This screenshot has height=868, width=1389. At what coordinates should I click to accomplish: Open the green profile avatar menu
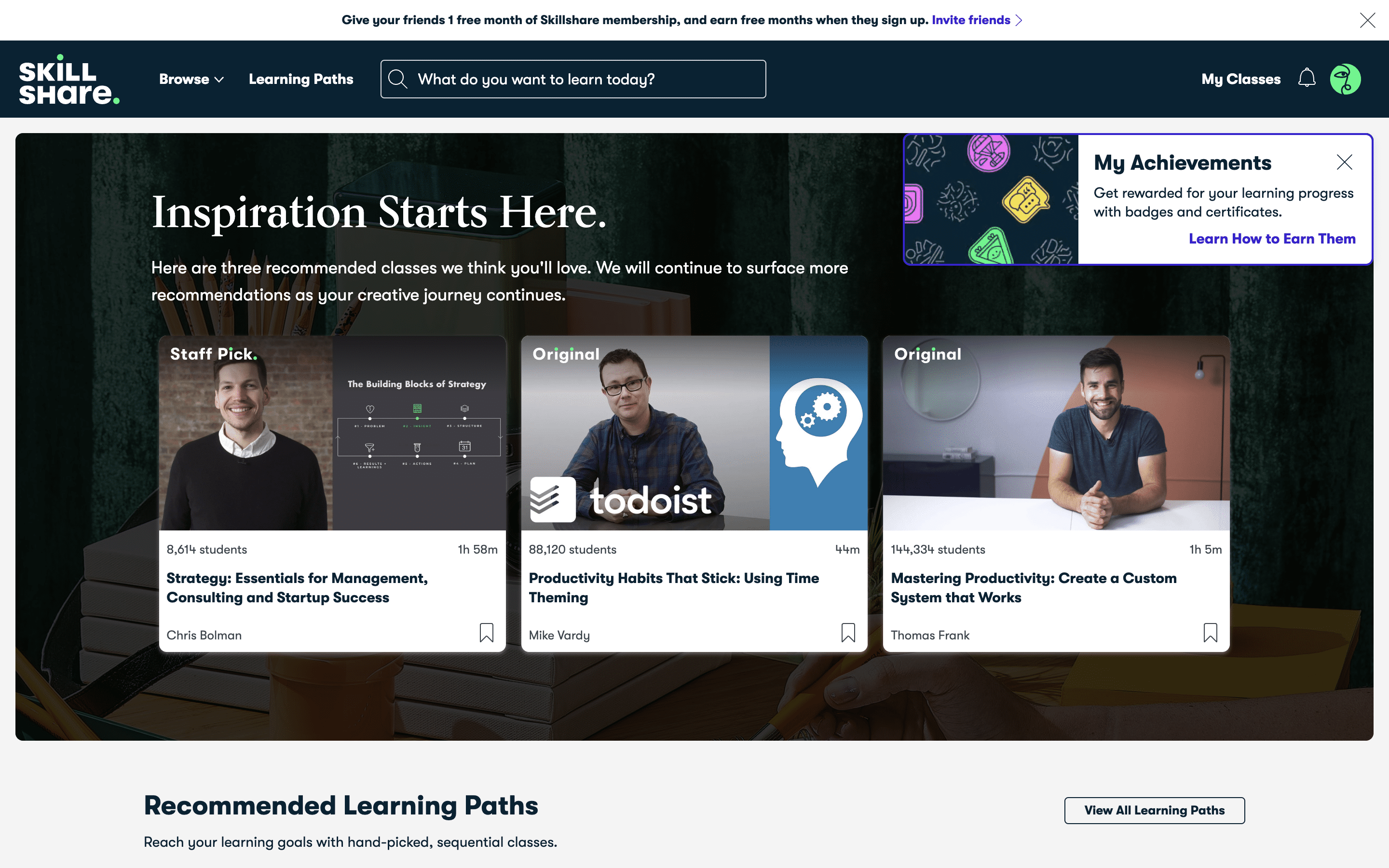tap(1345, 79)
